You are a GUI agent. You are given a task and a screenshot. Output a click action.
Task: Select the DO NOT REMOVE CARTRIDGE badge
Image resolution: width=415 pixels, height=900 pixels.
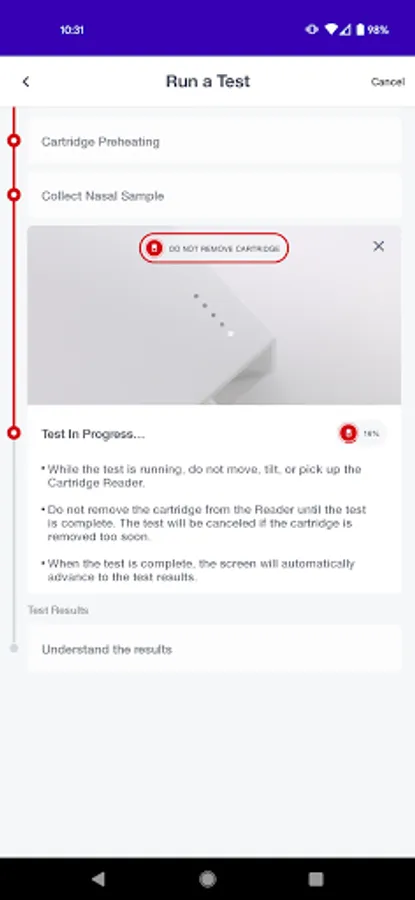(x=214, y=248)
